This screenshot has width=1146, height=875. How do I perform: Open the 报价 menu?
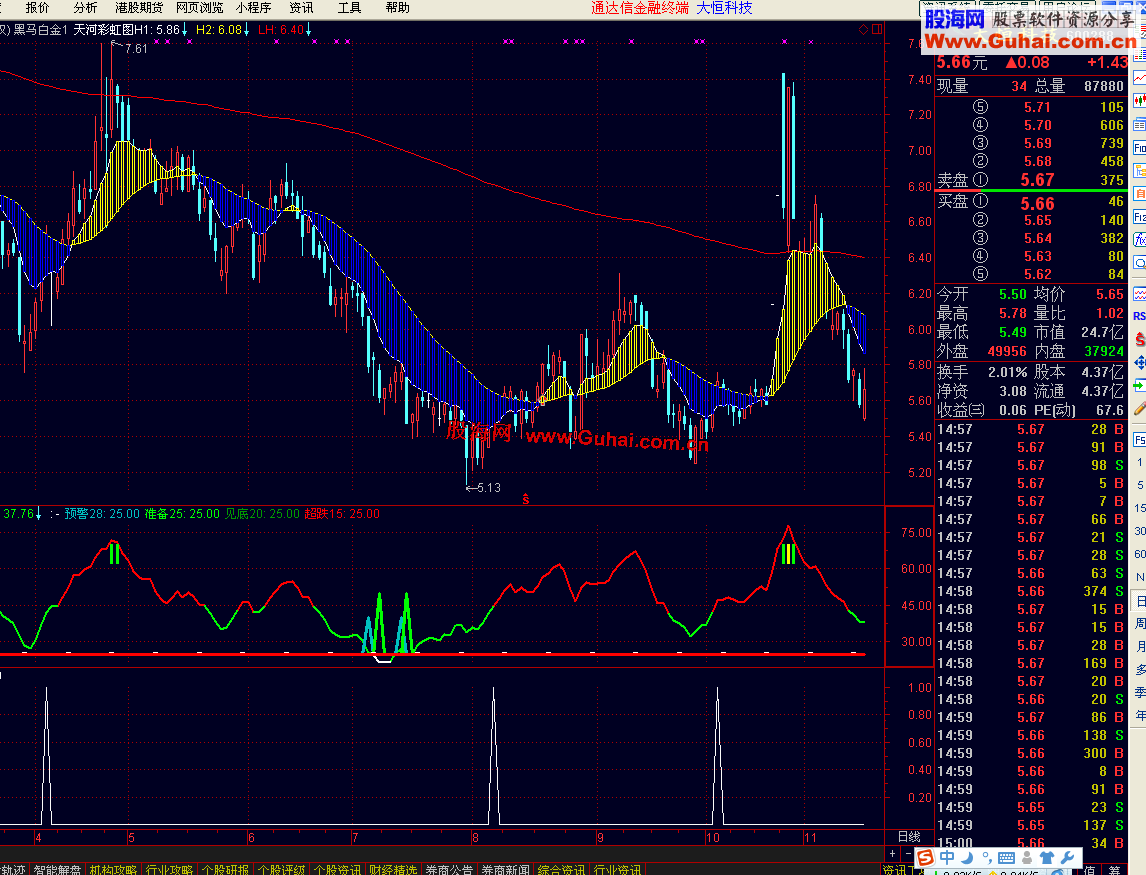tap(37, 8)
